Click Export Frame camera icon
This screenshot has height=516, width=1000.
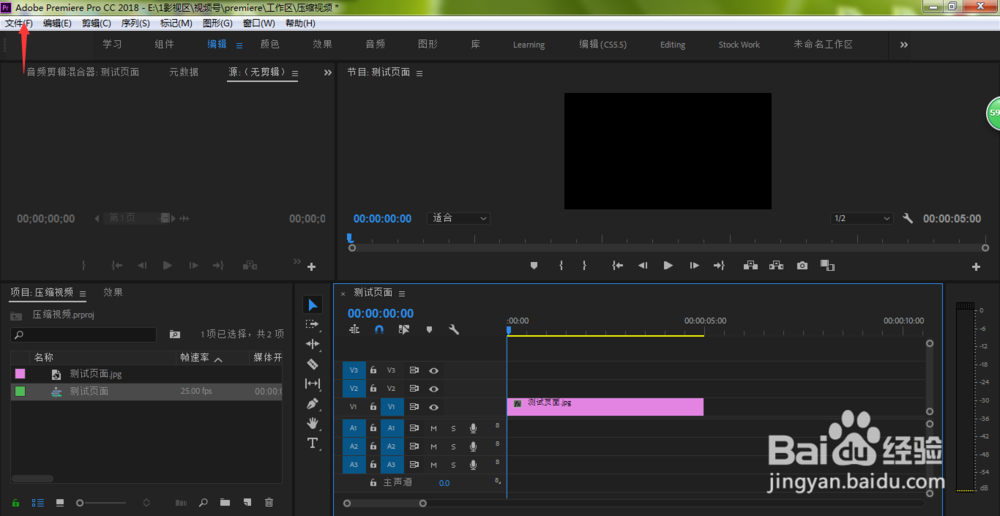point(802,265)
